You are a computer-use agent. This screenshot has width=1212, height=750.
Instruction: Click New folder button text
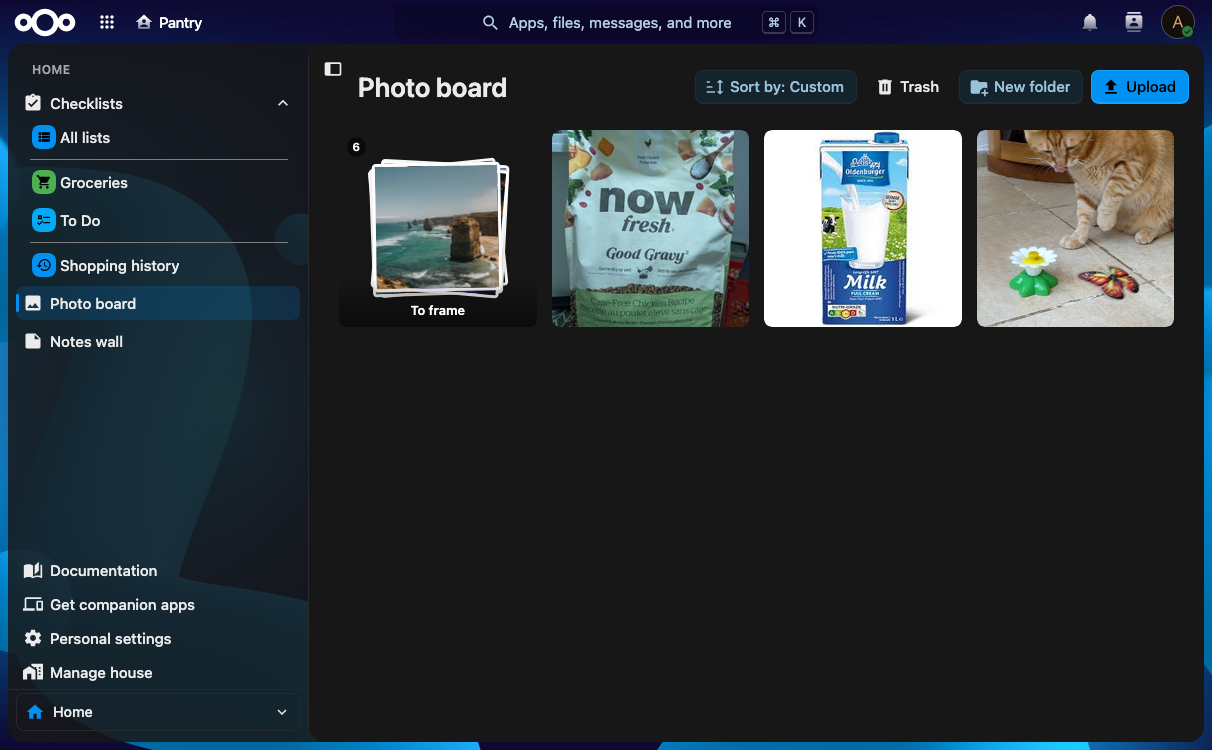coord(1032,87)
